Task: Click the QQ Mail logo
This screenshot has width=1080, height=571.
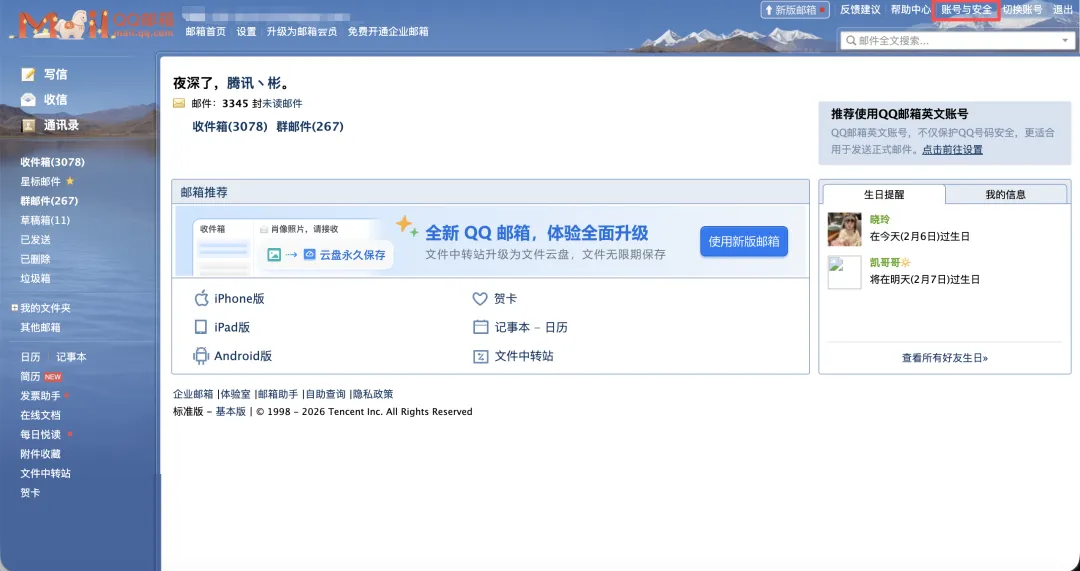Action: [92, 24]
